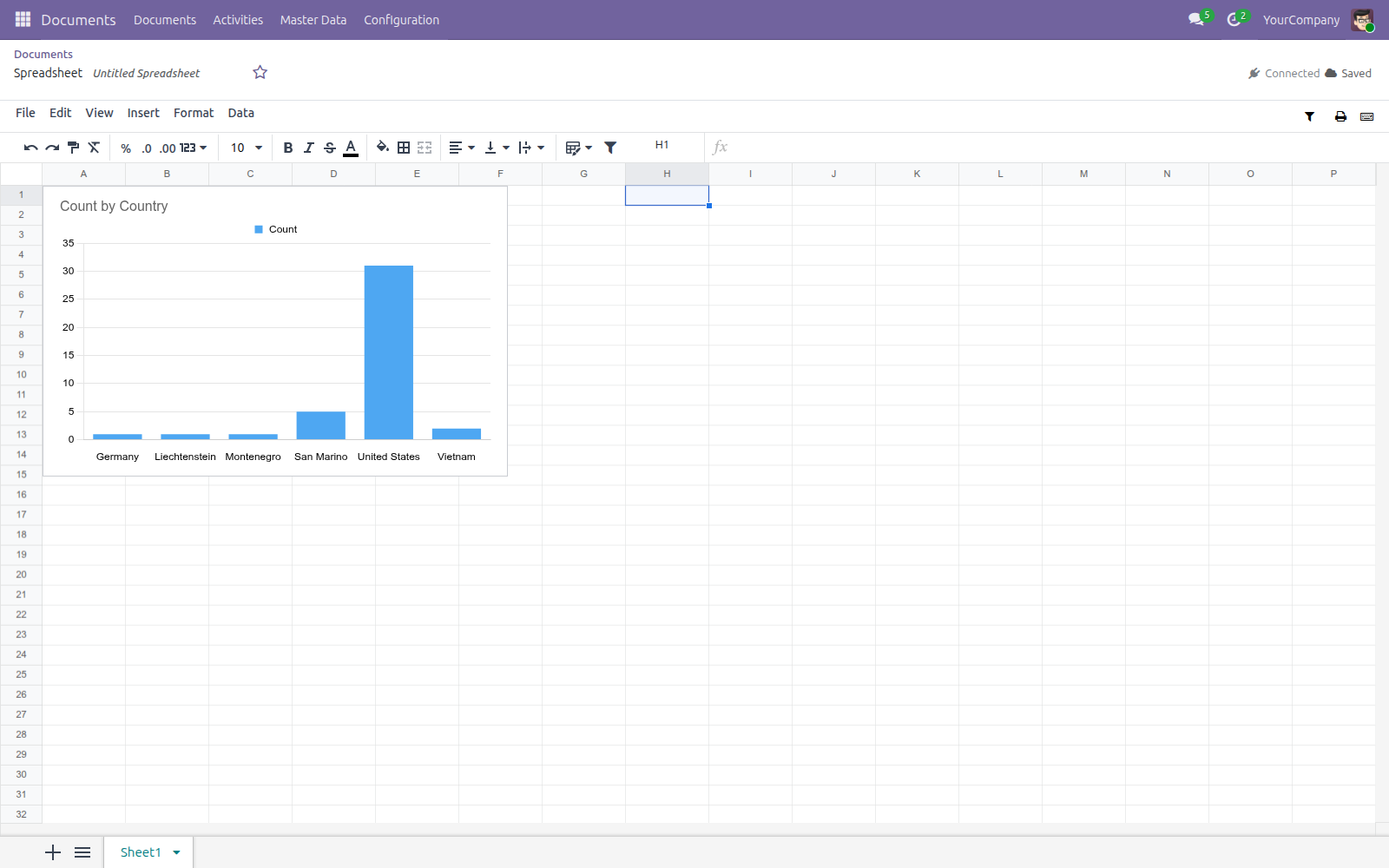
Task: Select the Sheet1 tab
Action: [141, 852]
